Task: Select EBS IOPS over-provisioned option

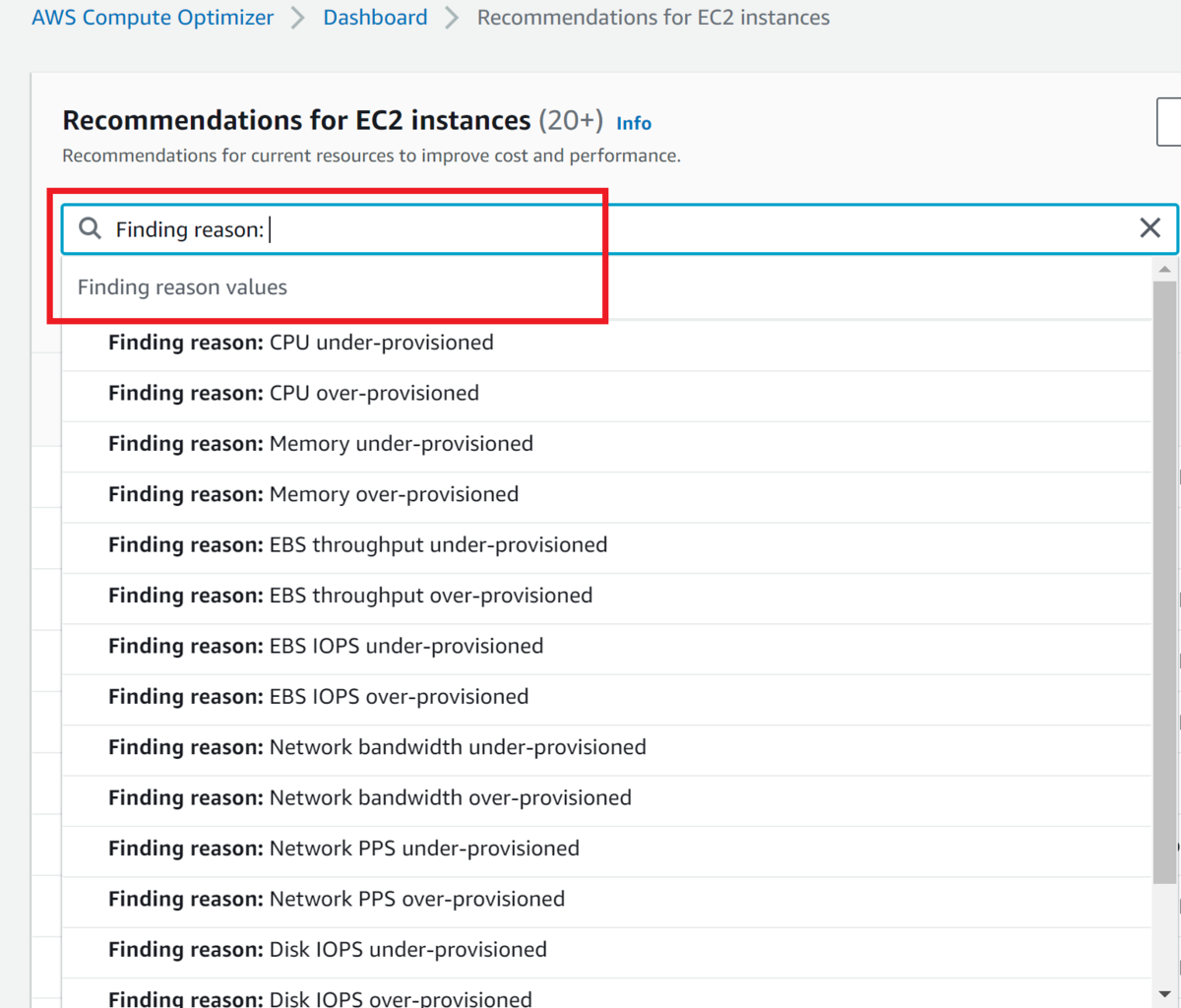Action: 318,697
